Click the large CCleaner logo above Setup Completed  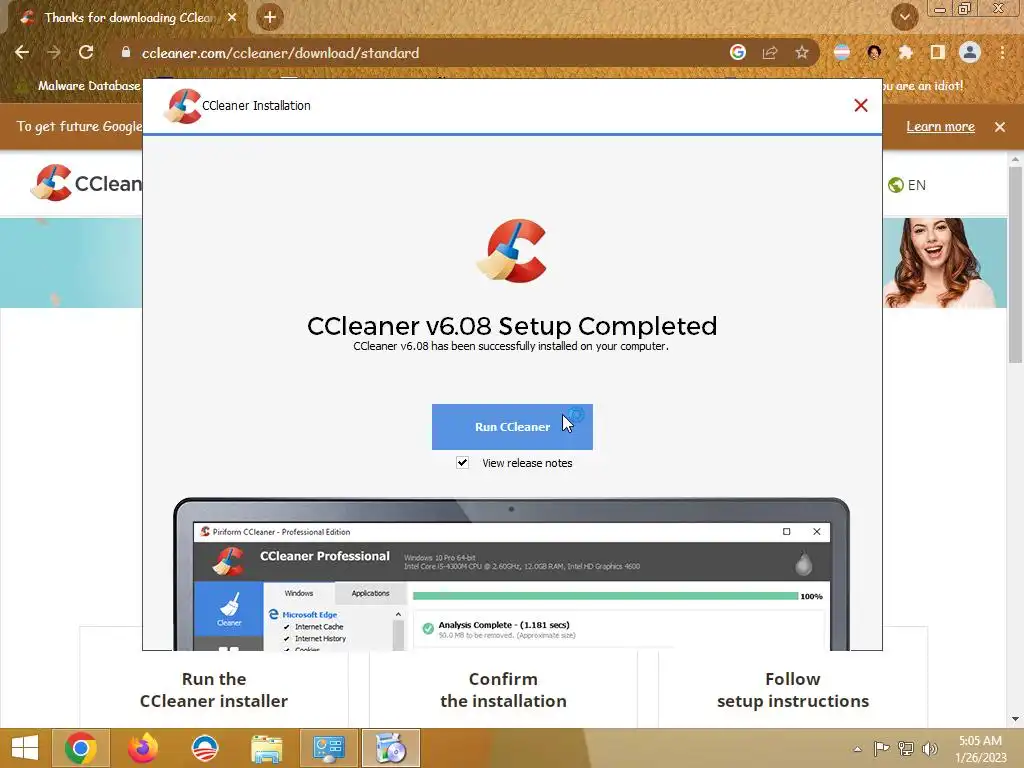point(512,251)
